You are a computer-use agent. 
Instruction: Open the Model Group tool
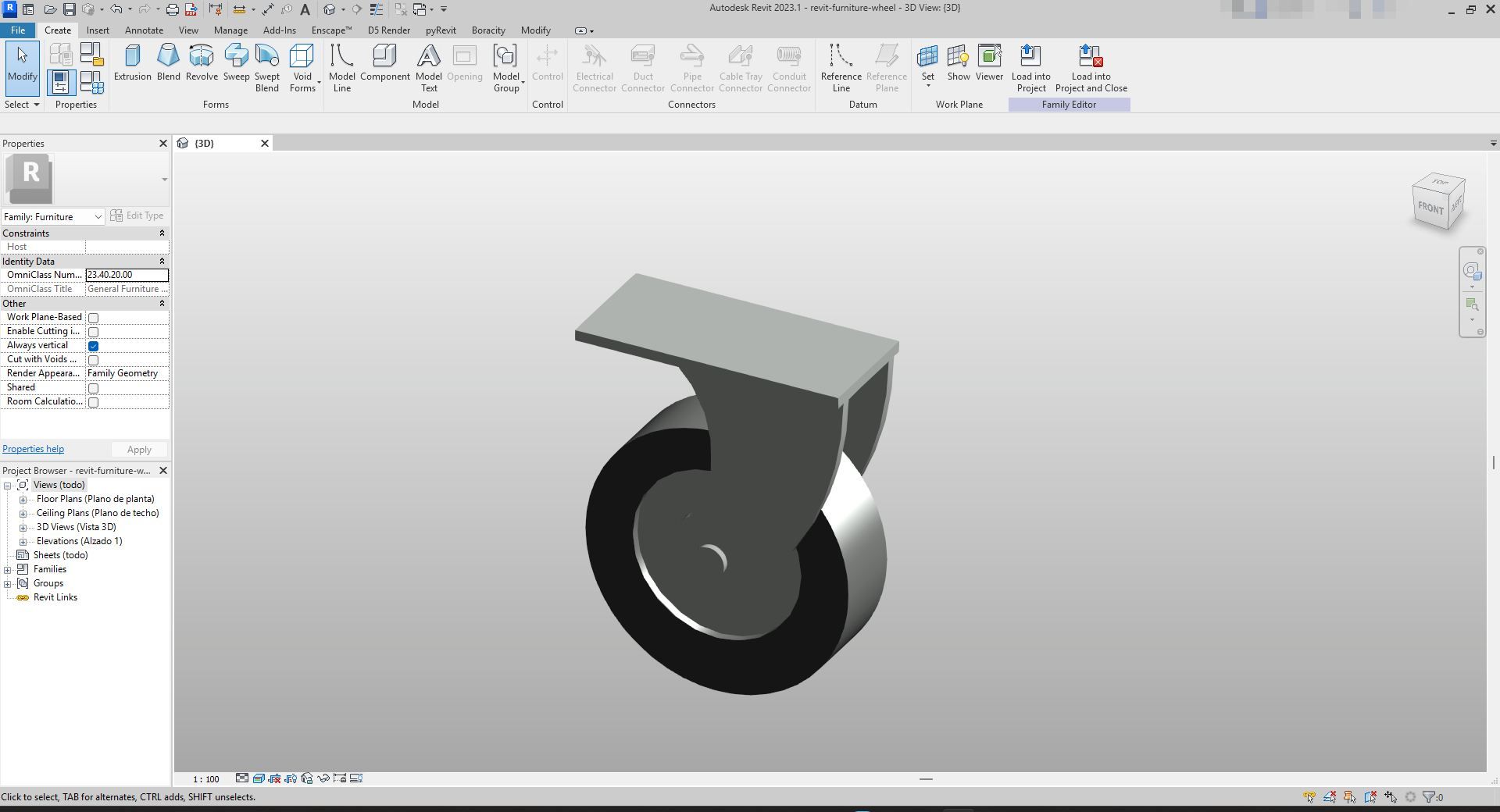click(506, 68)
